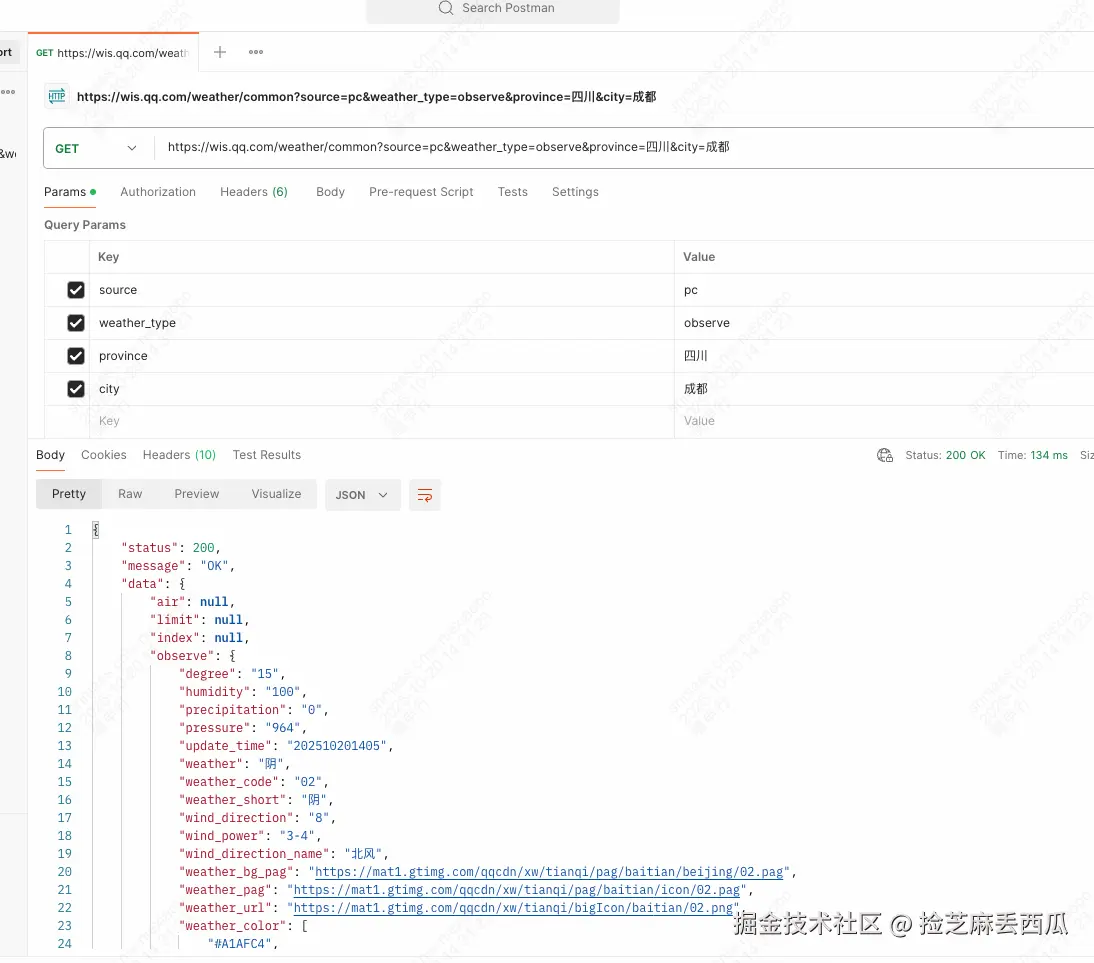
Task: Open the JSON format dropdown
Action: [362, 495]
